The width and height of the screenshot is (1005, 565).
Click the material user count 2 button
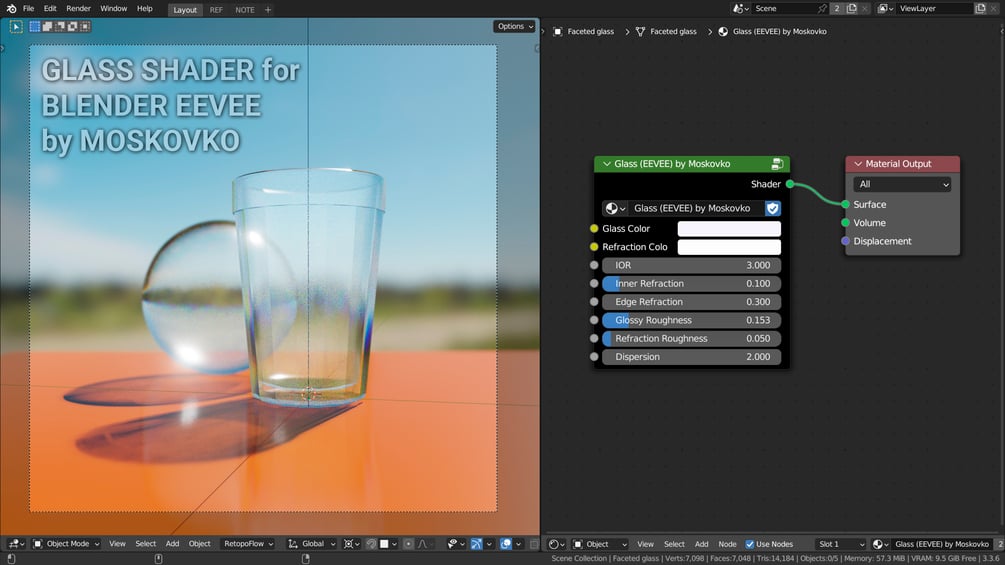[1001, 544]
